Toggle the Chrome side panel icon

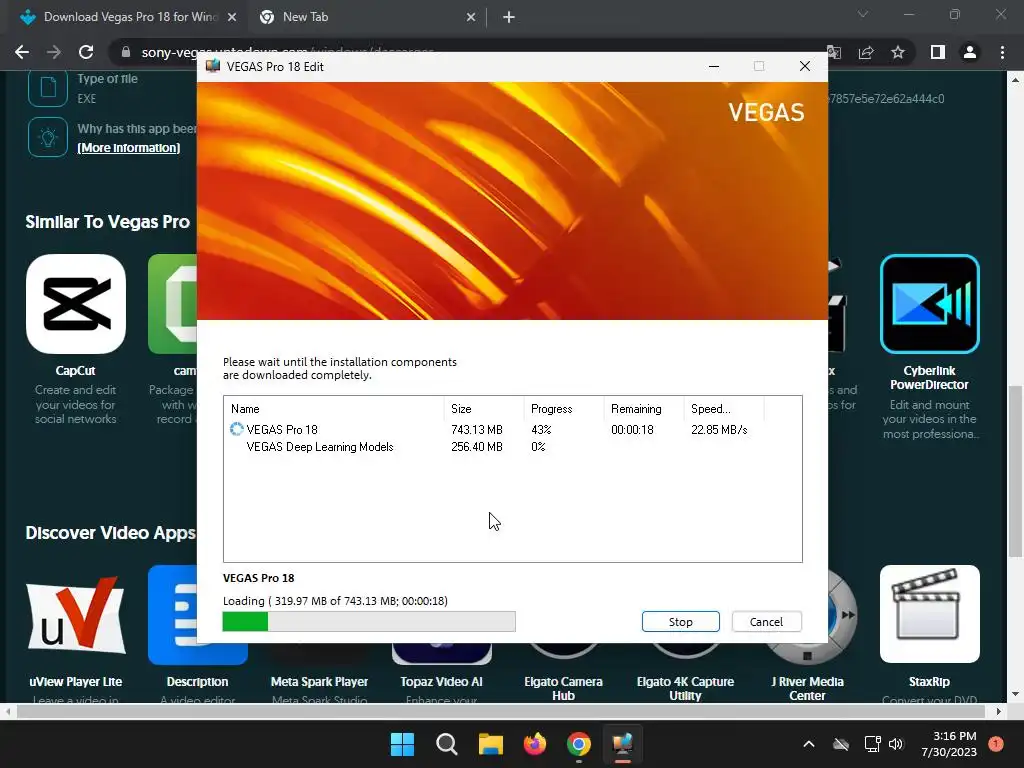coord(938,52)
